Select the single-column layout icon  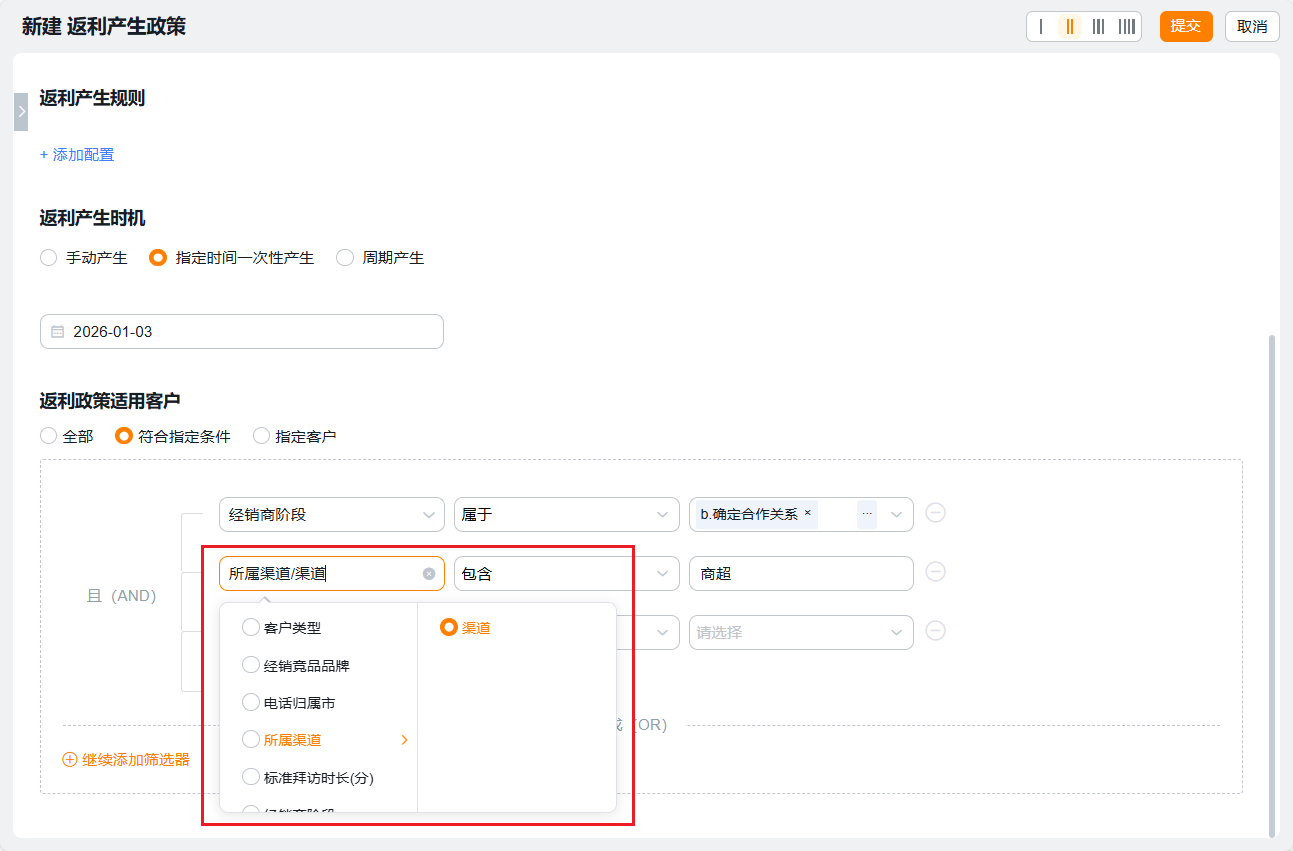(1041, 27)
